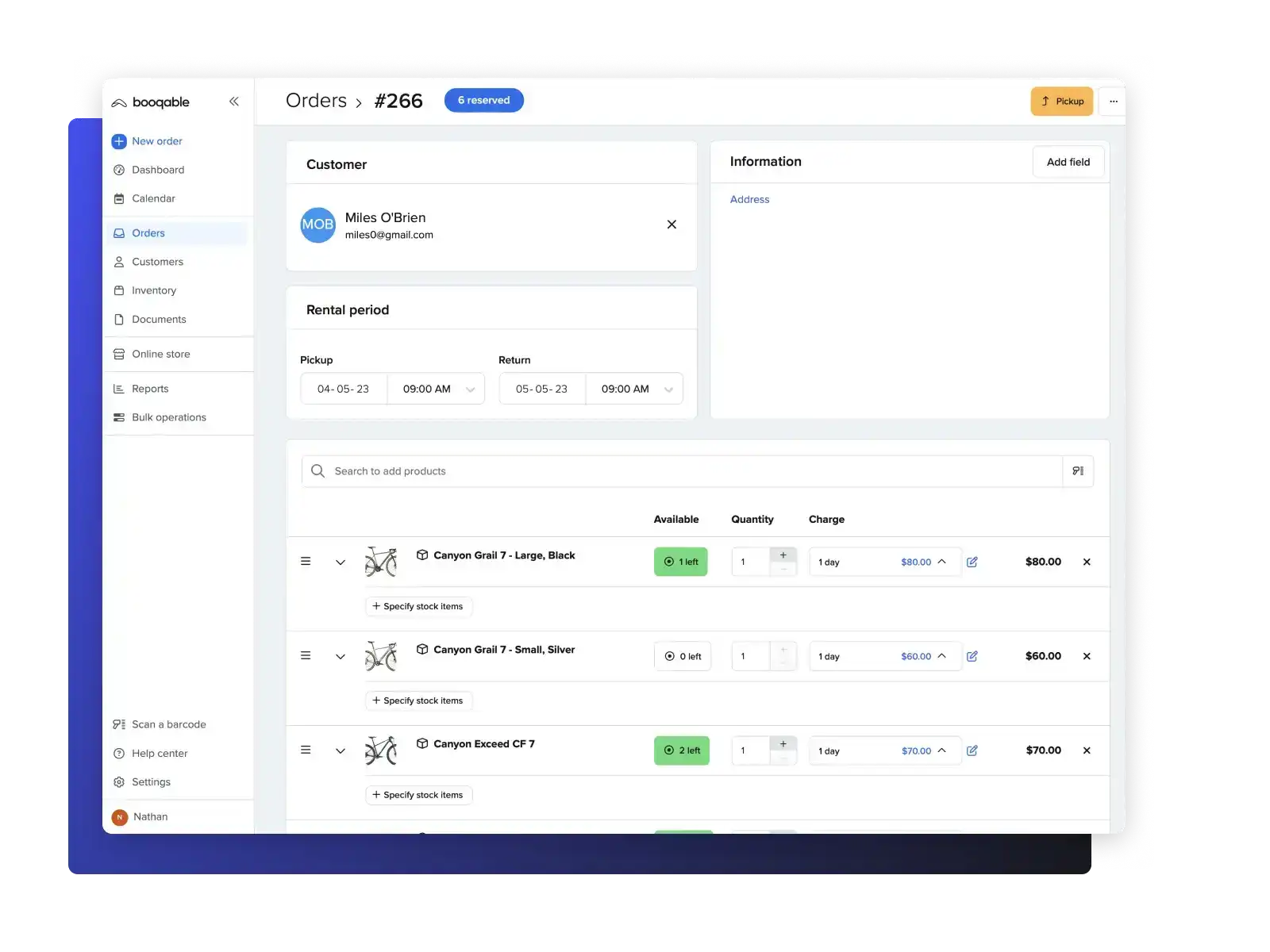Collapse the Canyon Exceed CF 7 line item
Image resolution: width=1270 pixels, height=952 pixels.
coord(341,750)
